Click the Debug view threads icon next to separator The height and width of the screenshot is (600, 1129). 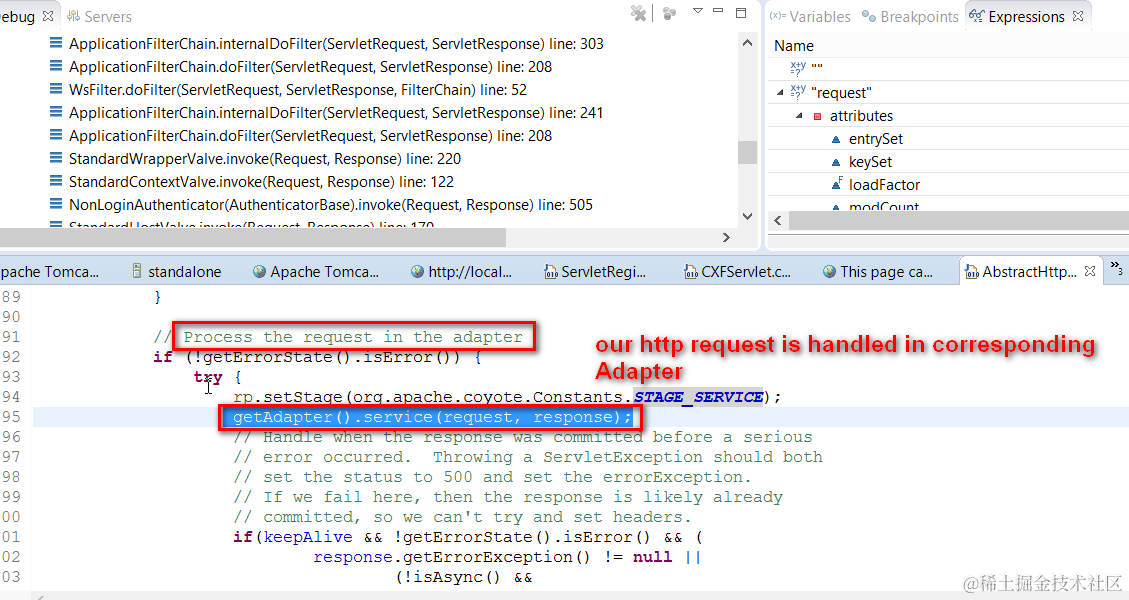[670, 13]
